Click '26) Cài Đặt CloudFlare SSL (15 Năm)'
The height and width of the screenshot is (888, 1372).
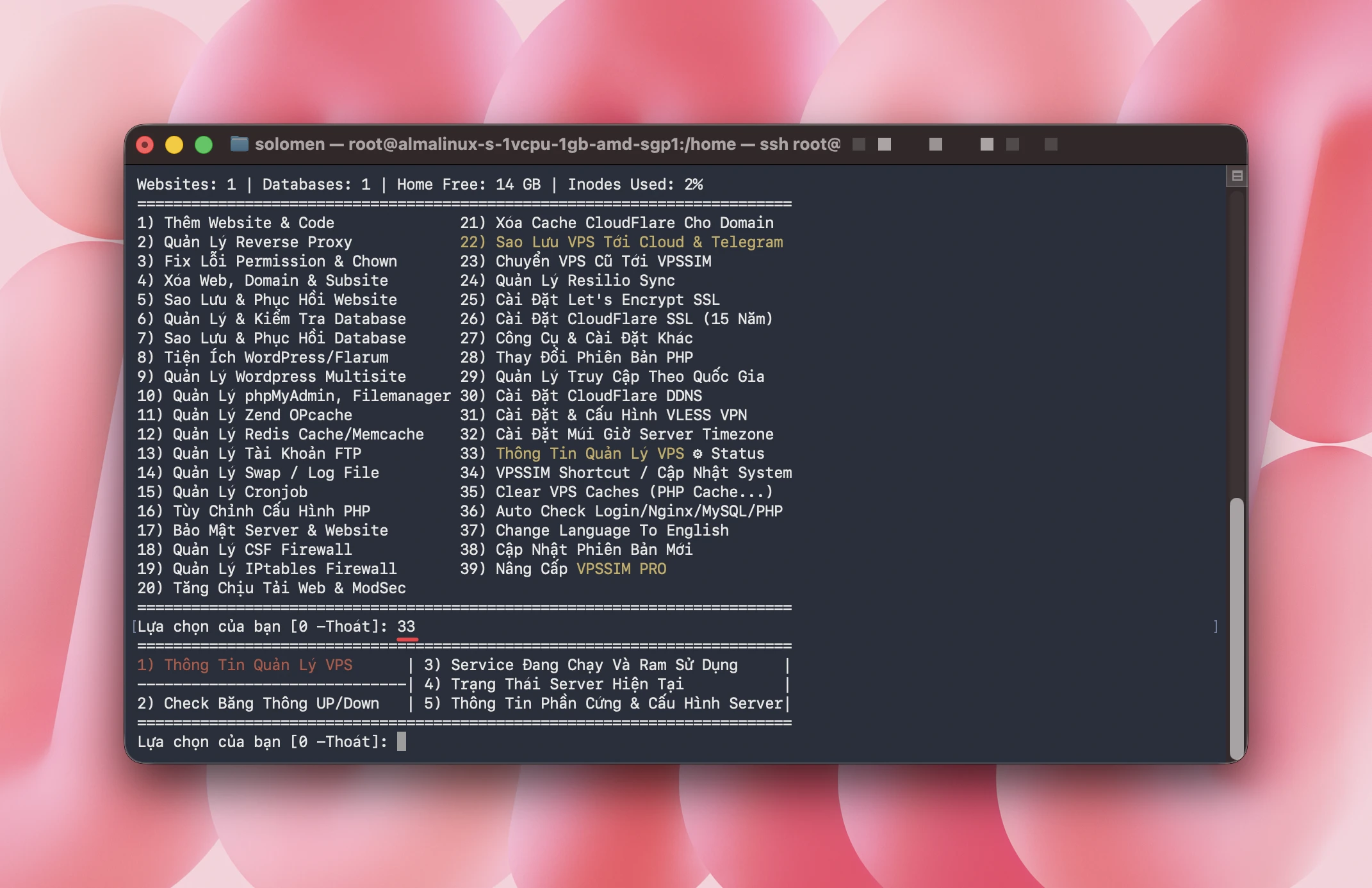tap(617, 319)
